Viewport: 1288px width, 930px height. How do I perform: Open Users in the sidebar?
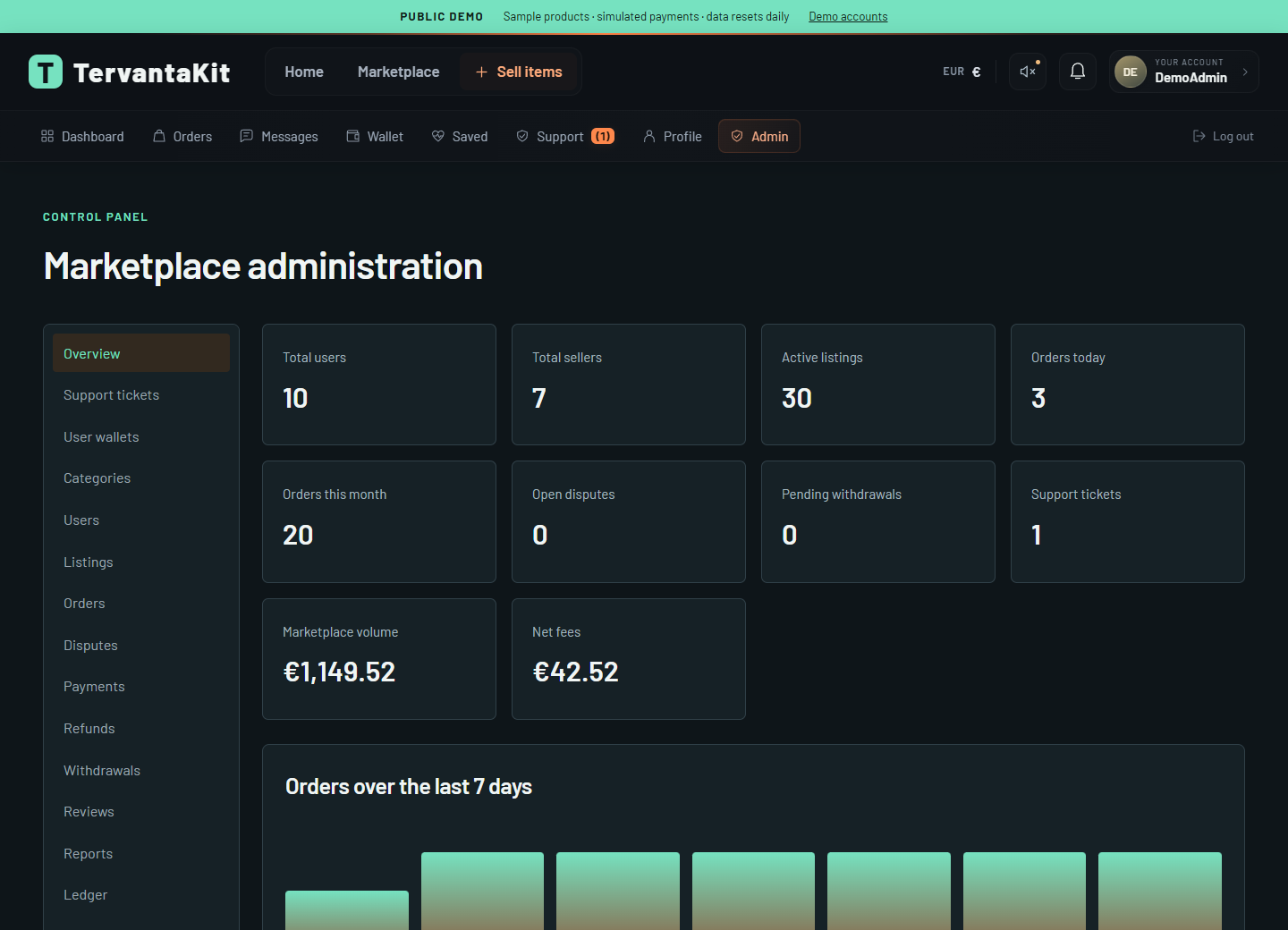[141, 520]
